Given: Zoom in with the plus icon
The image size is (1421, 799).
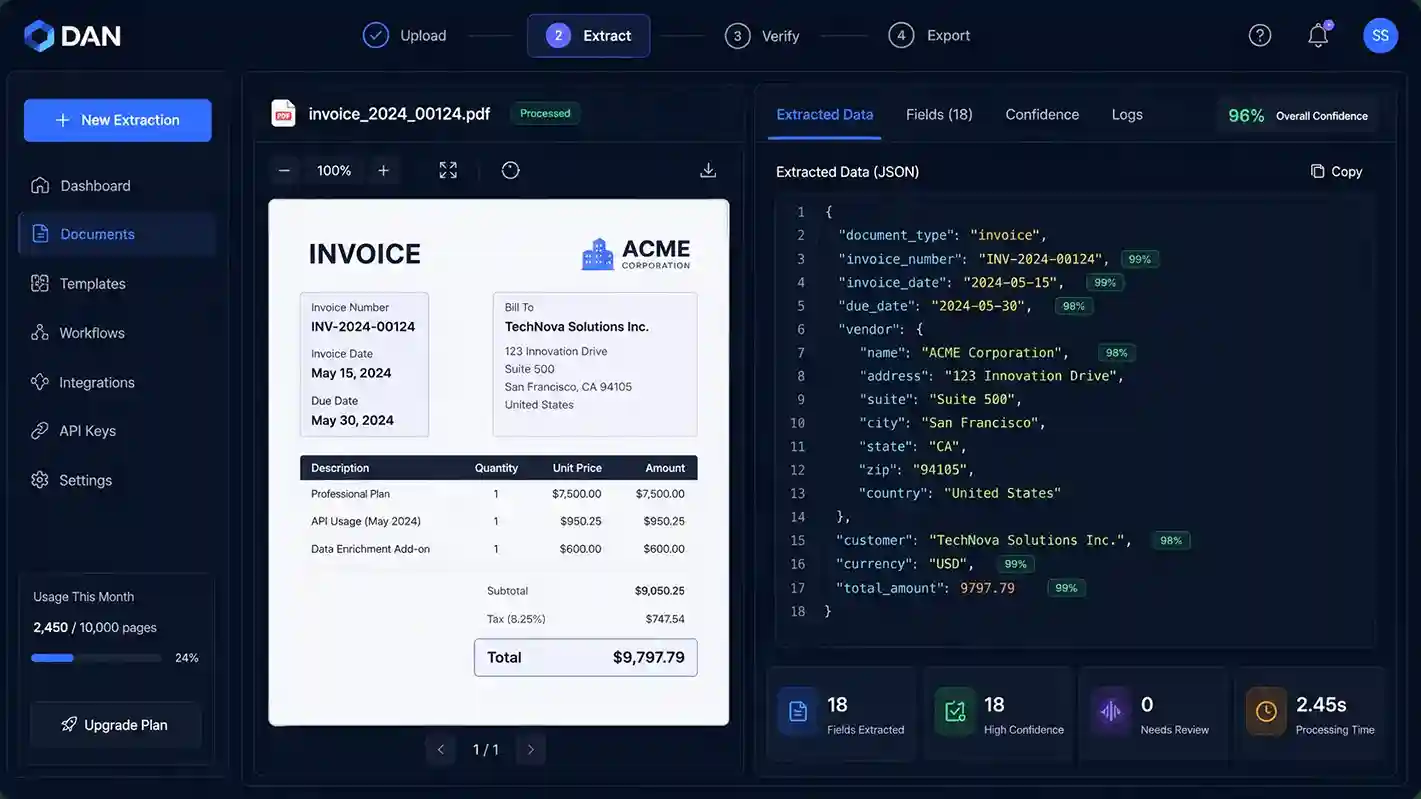Looking at the screenshot, I should [x=383, y=171].
